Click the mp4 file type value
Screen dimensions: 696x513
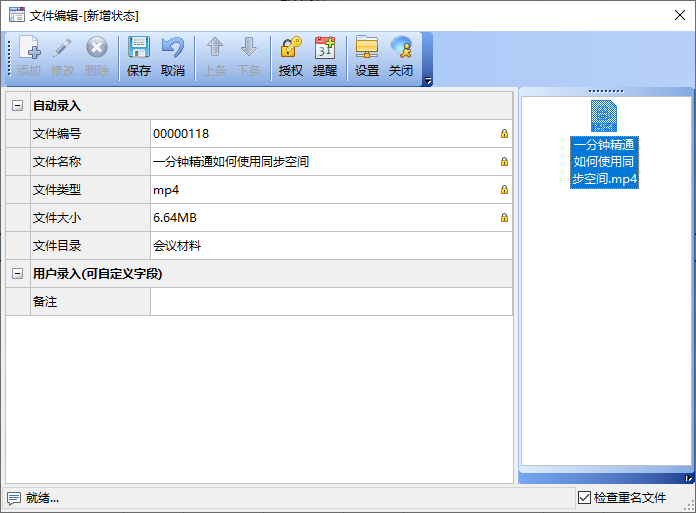coord(166,190)
